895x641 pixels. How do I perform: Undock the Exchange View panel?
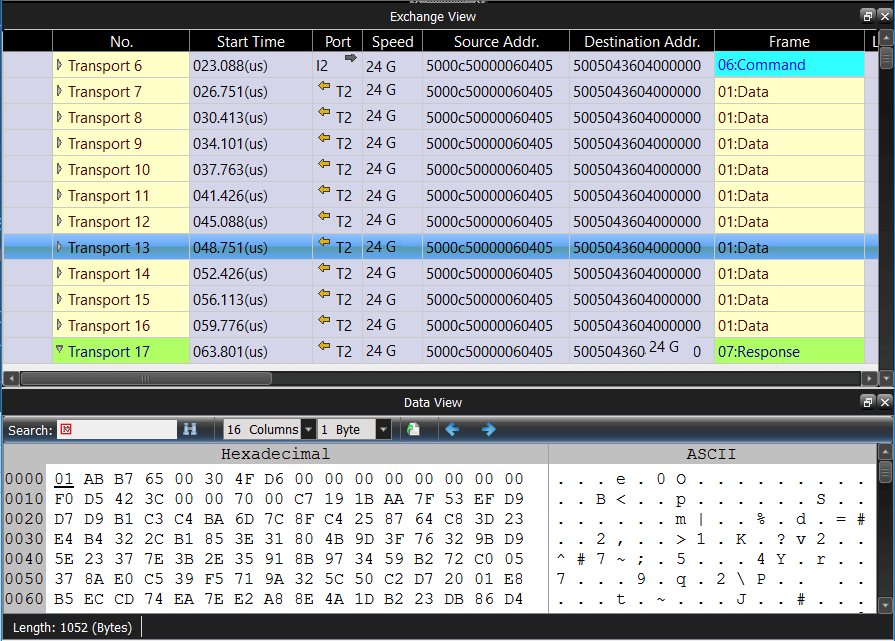tap(868, 16)
